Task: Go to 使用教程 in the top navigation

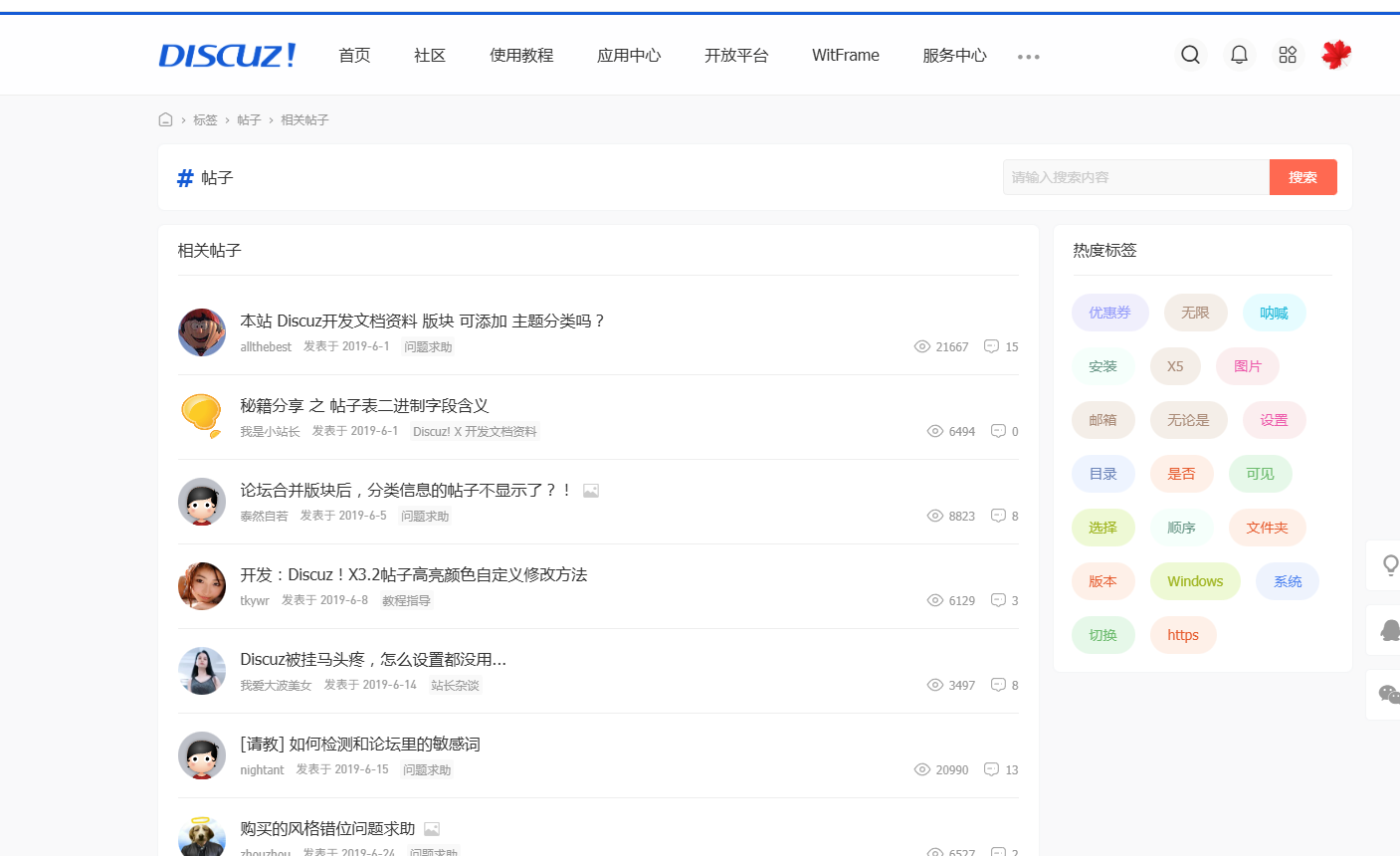Action: (521, 56)
